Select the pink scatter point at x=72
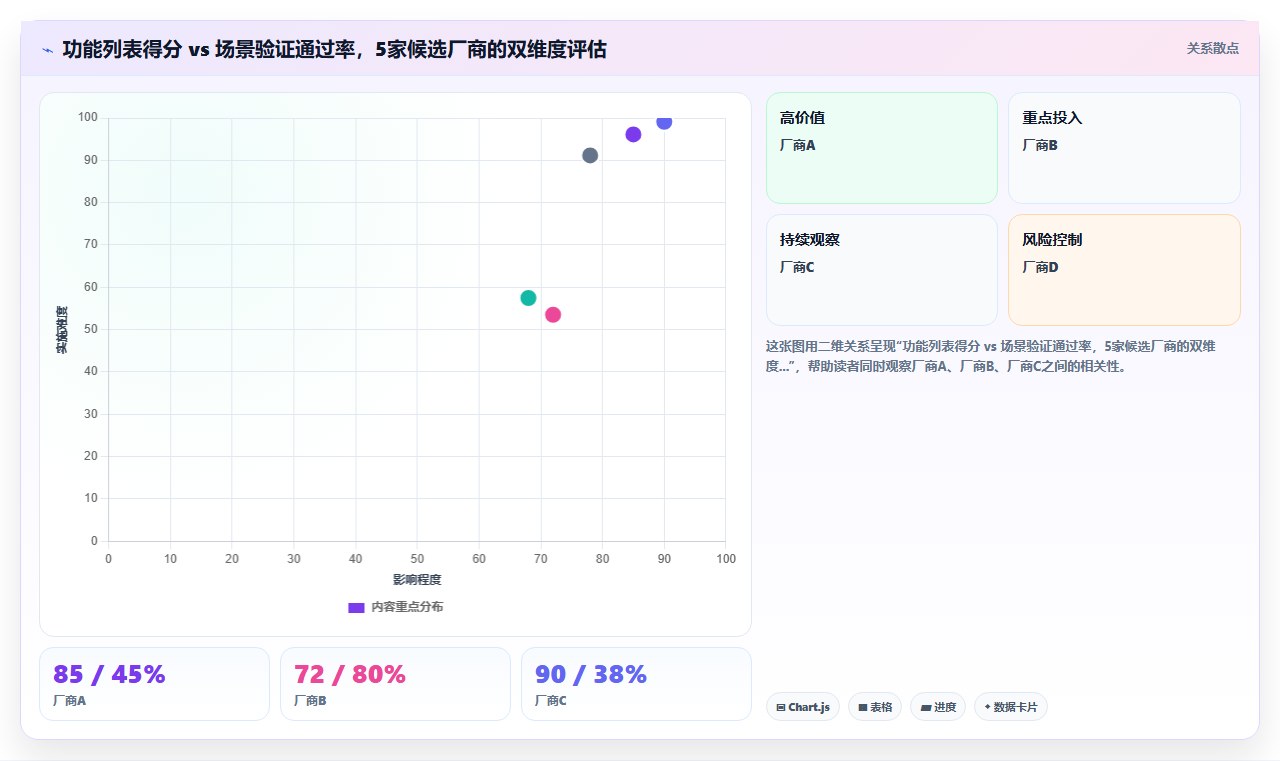1280x761 pixels. (553, 315)
